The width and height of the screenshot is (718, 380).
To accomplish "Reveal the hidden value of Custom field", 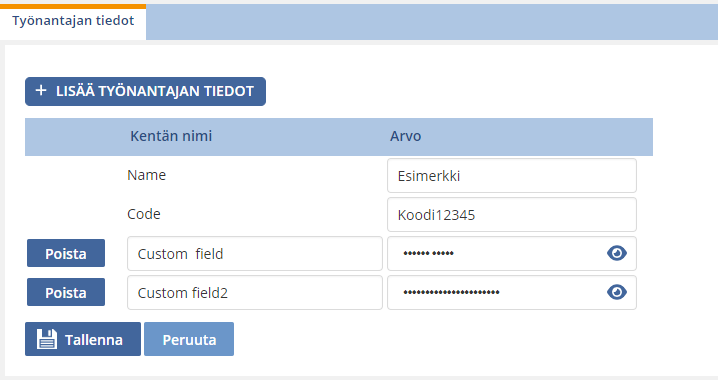I will (617, 253).
